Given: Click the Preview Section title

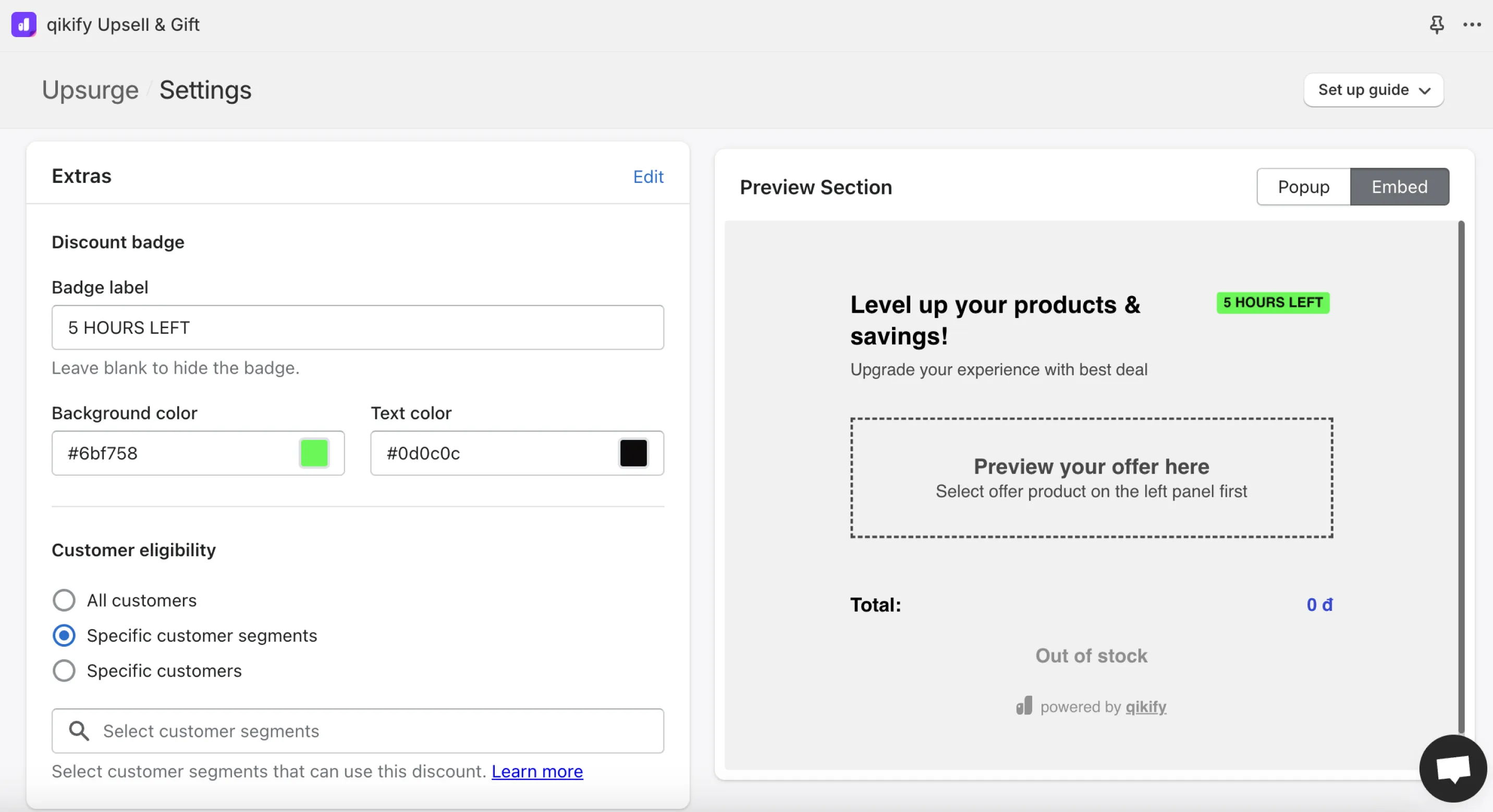Looking at the screenshot, I should click(x=815, y=187).
